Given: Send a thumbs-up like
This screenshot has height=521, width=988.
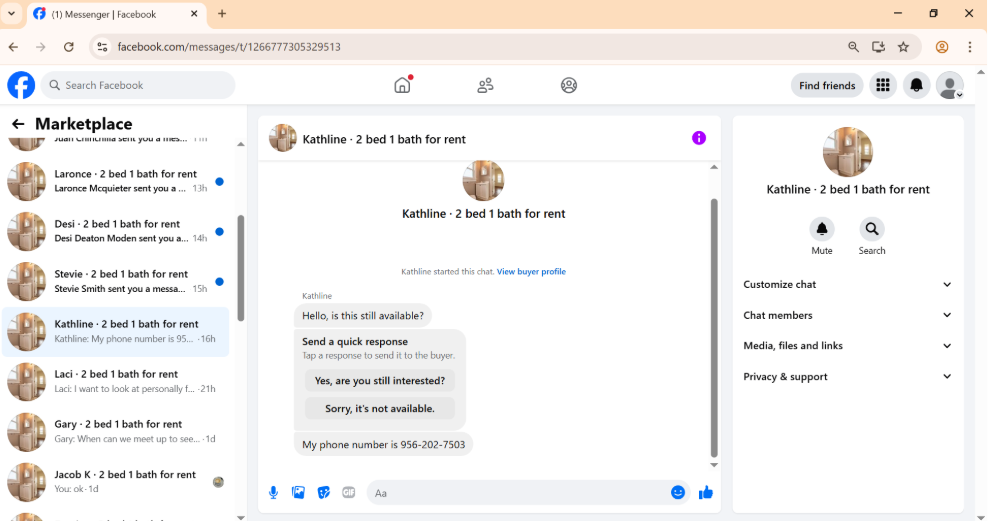Looking at the screenshot, I should [706, 493].
